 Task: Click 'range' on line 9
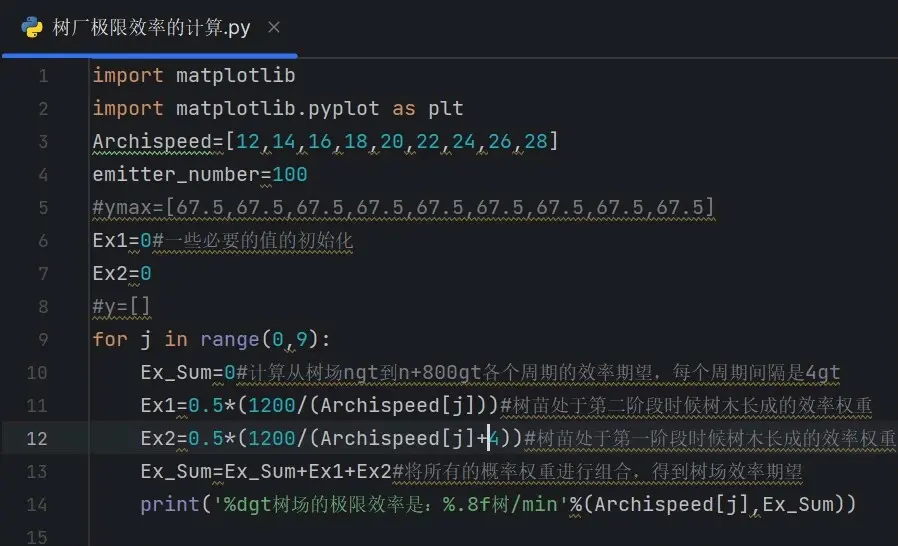click(x=230, y=340)
